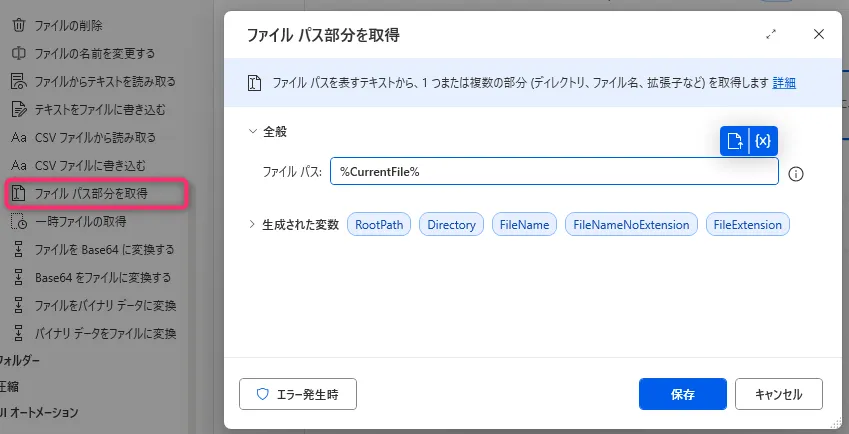Collapse the 全般 section
Screen dimensions: 849x434
[252, 131]
